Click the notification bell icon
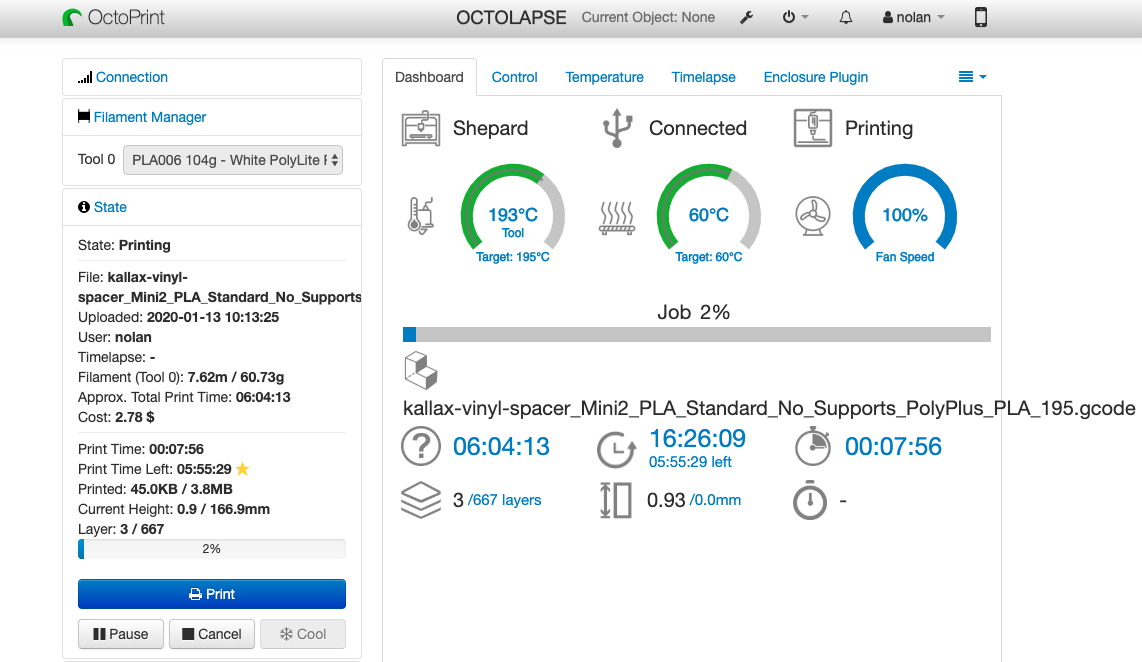This screenshot has width=1142, height=662. tap(845, 17)
